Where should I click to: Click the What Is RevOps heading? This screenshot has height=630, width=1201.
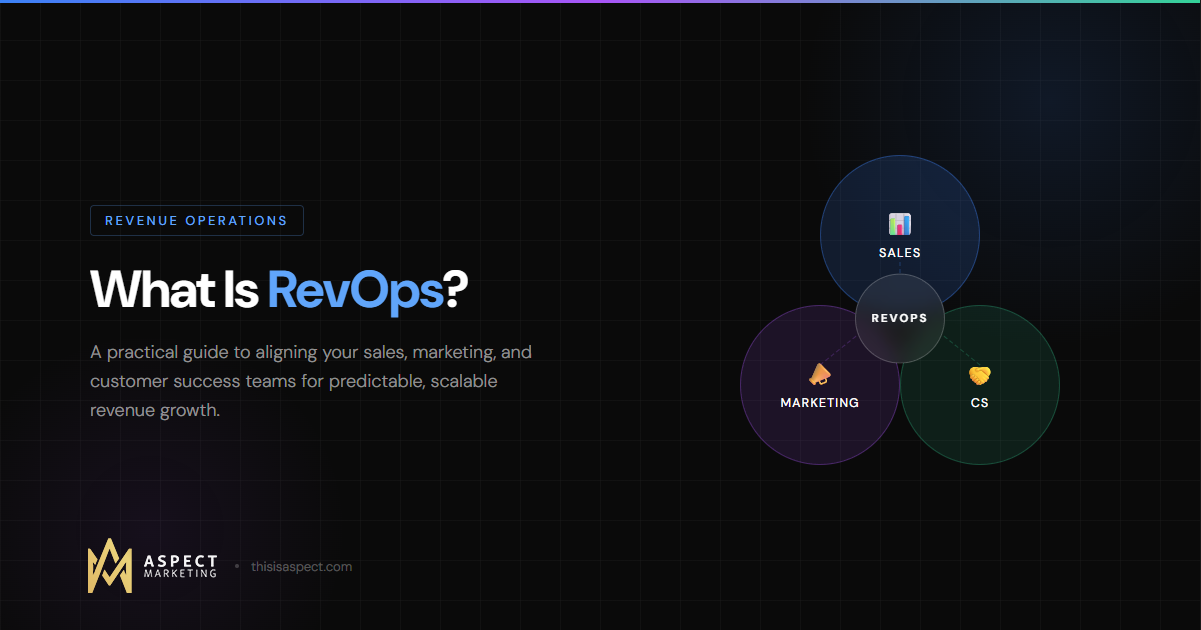coord(280,291)
